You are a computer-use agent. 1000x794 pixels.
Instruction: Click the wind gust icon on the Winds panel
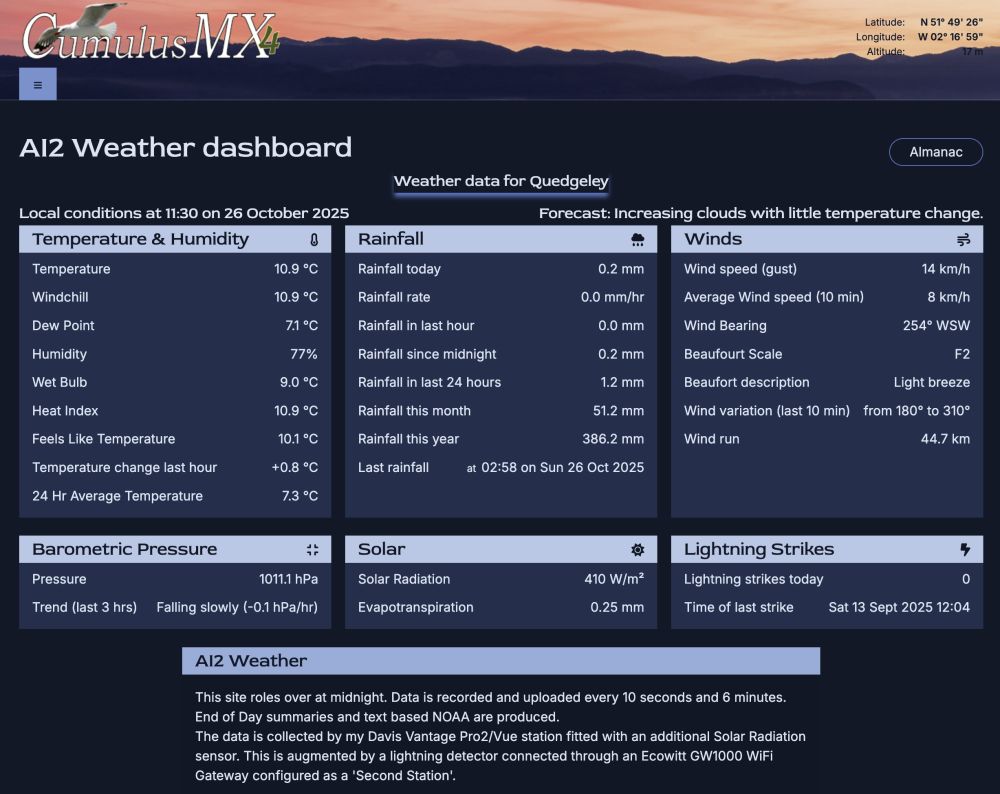coord(964,238)
